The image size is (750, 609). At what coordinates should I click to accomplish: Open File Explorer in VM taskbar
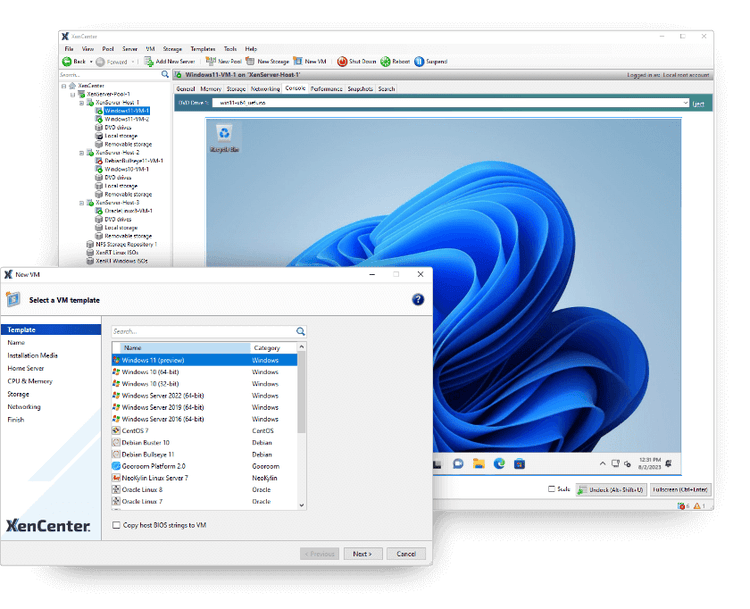coord(479,464)
